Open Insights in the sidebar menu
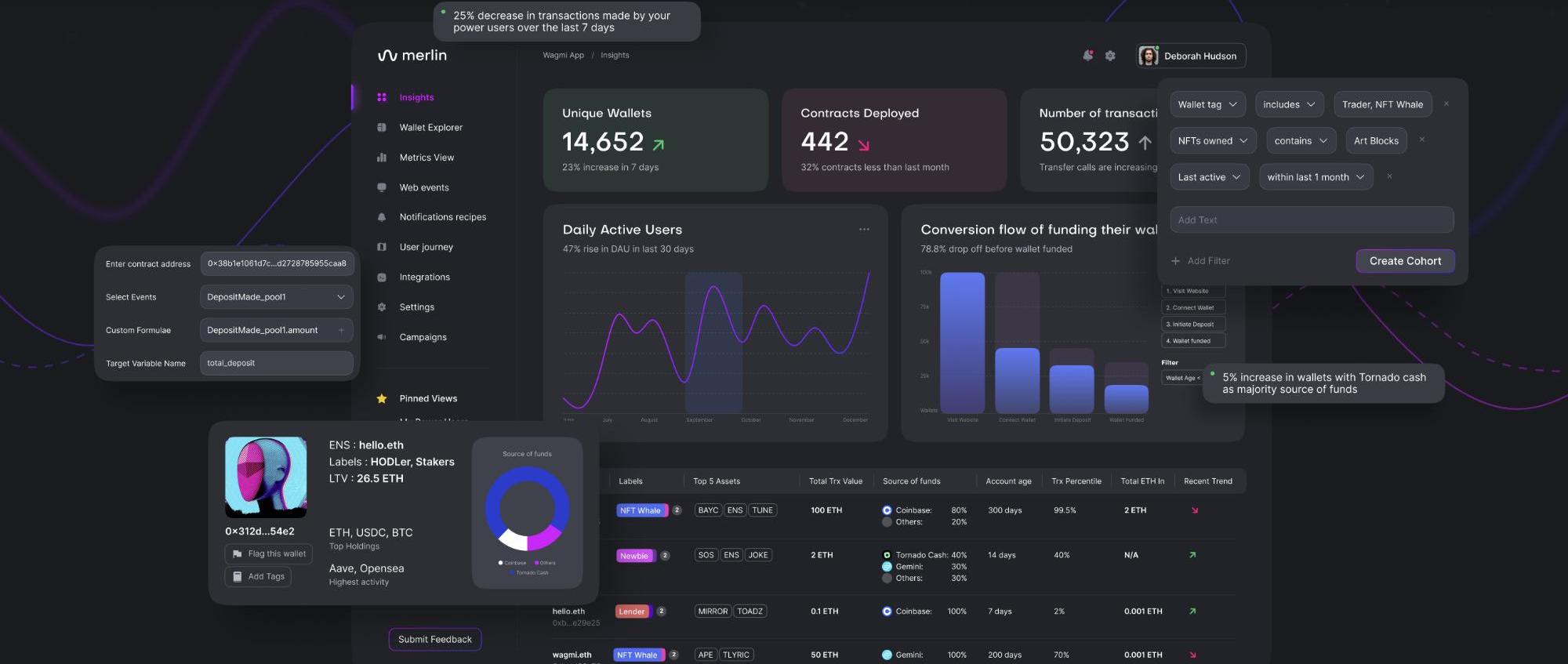The image size is (1568, 664). 416,98
